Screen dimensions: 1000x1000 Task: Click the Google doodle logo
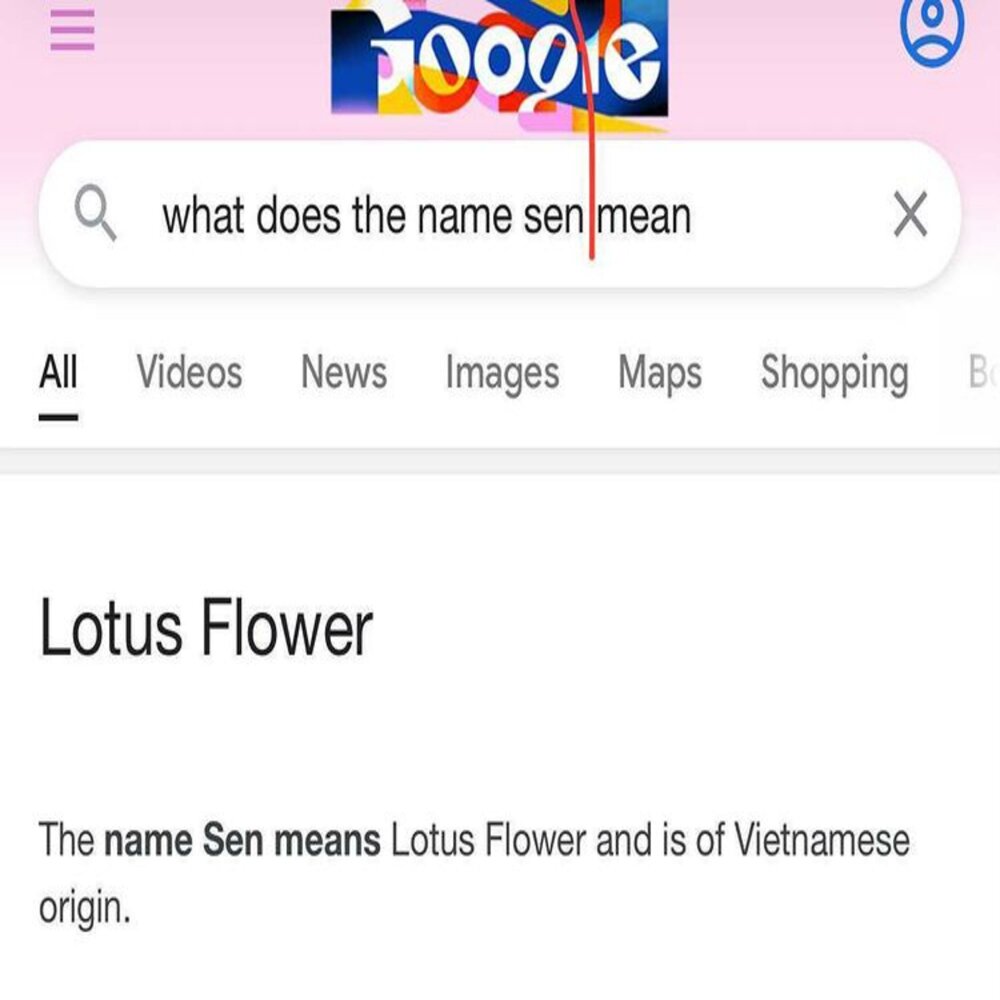point(500,62)
